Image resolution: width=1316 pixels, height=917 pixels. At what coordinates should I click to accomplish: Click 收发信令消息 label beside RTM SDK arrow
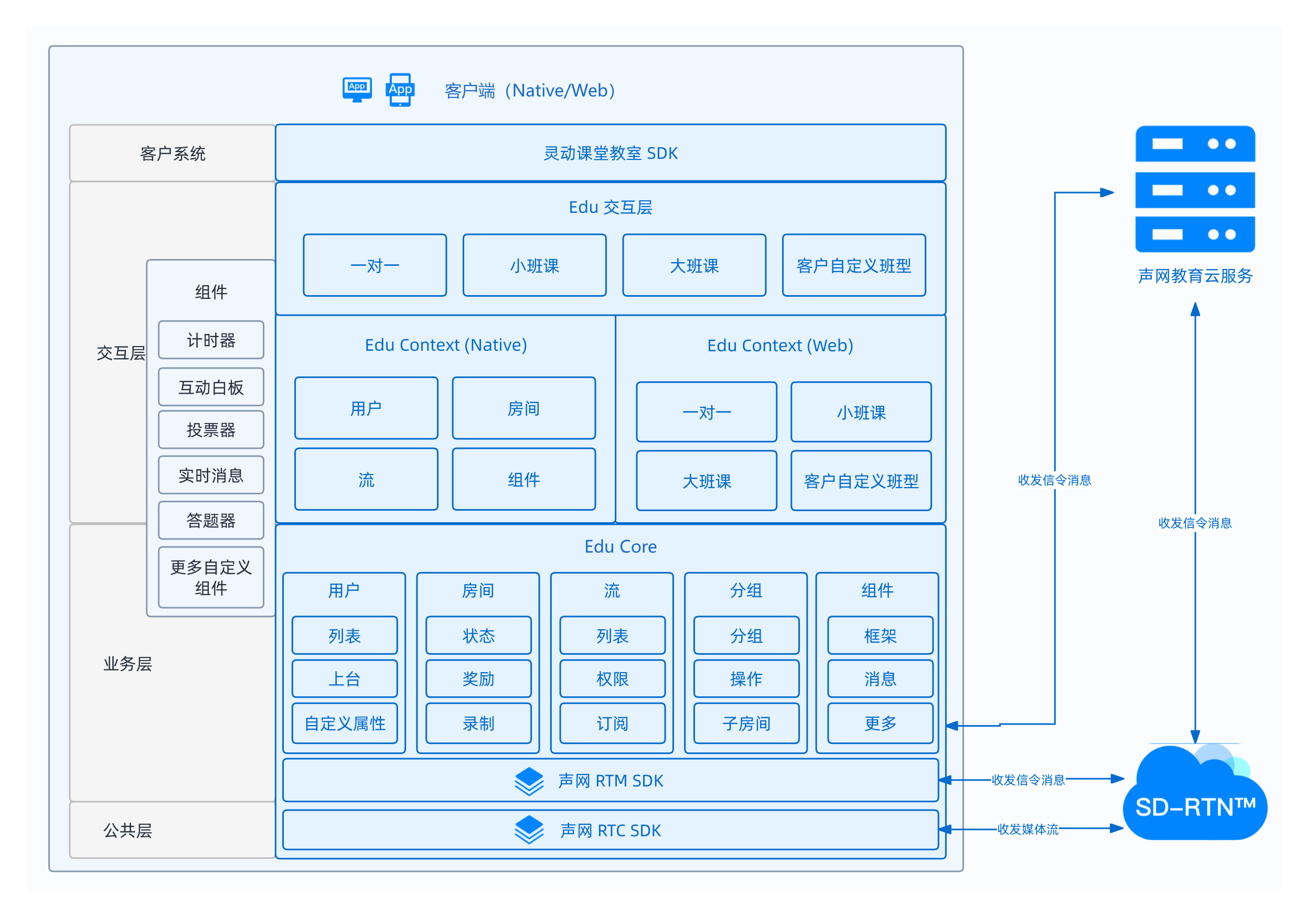1028,780
